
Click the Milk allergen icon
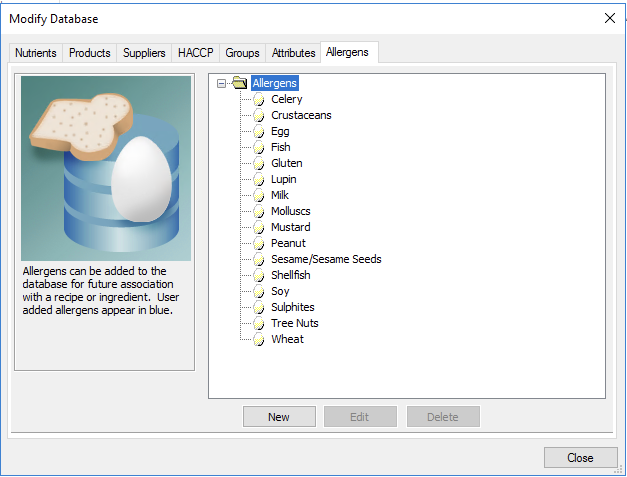259,195
